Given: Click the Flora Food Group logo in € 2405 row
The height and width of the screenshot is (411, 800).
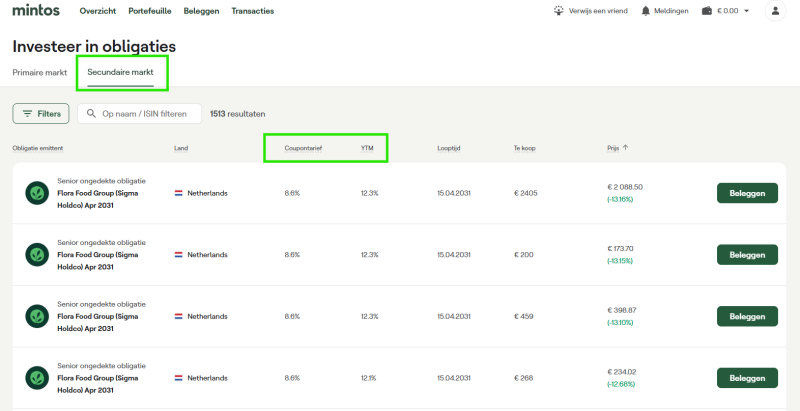Looking at the screenshot, I should 37,193.
